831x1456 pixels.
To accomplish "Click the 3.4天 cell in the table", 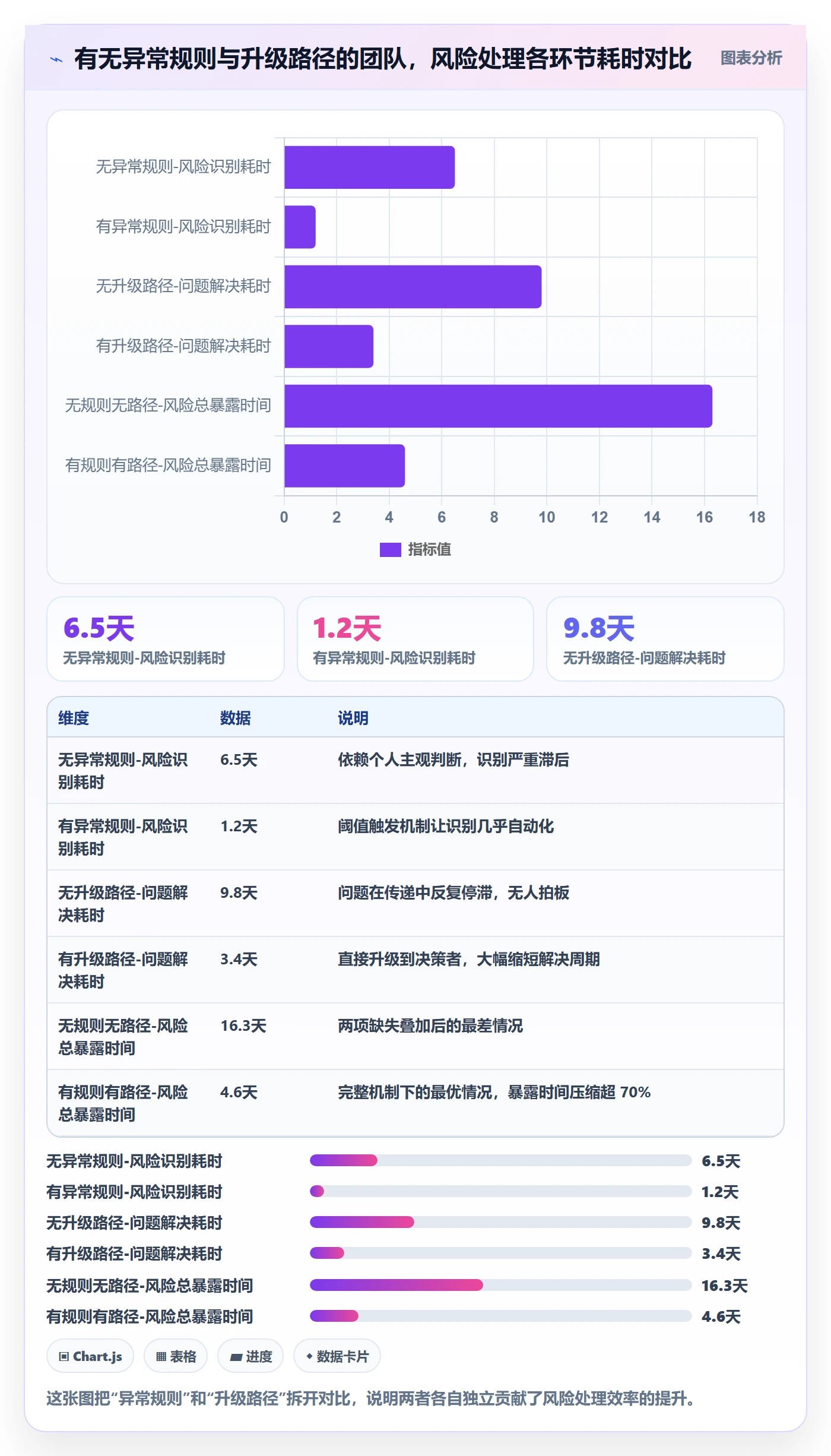I will point(239,959).
